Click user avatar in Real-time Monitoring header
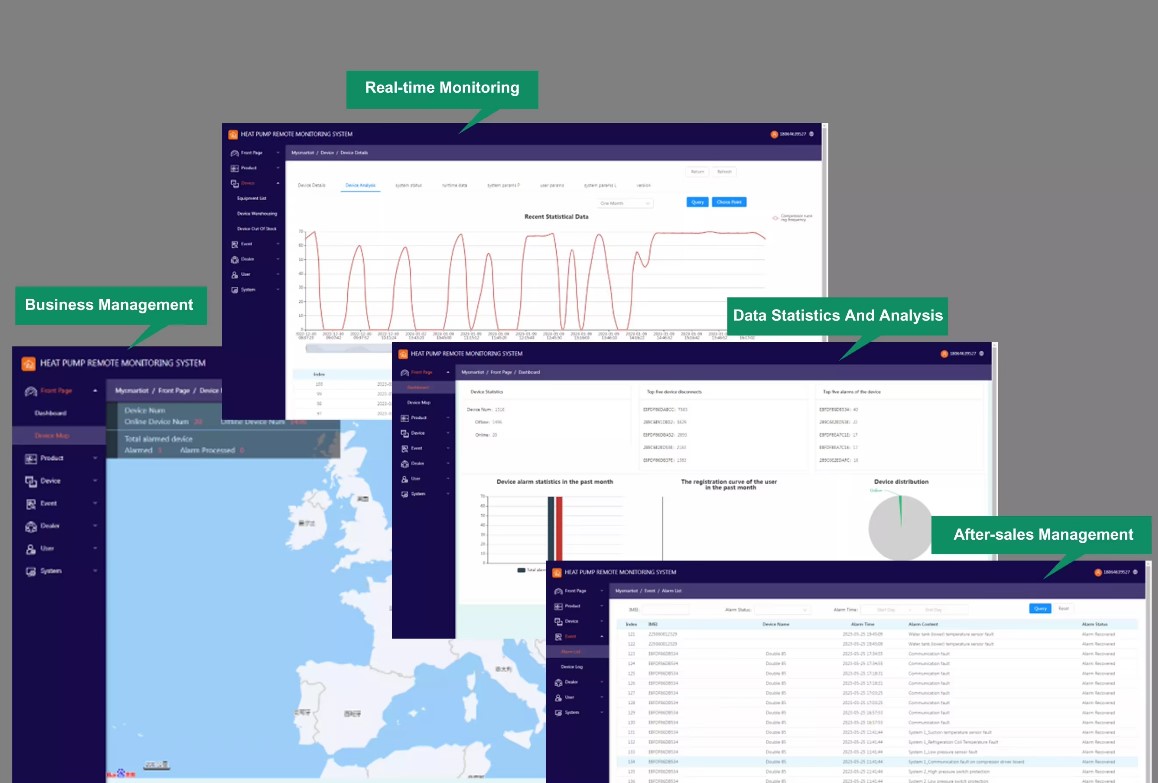The width and height of the screenshot is (1158, 783). coord(773,134)
